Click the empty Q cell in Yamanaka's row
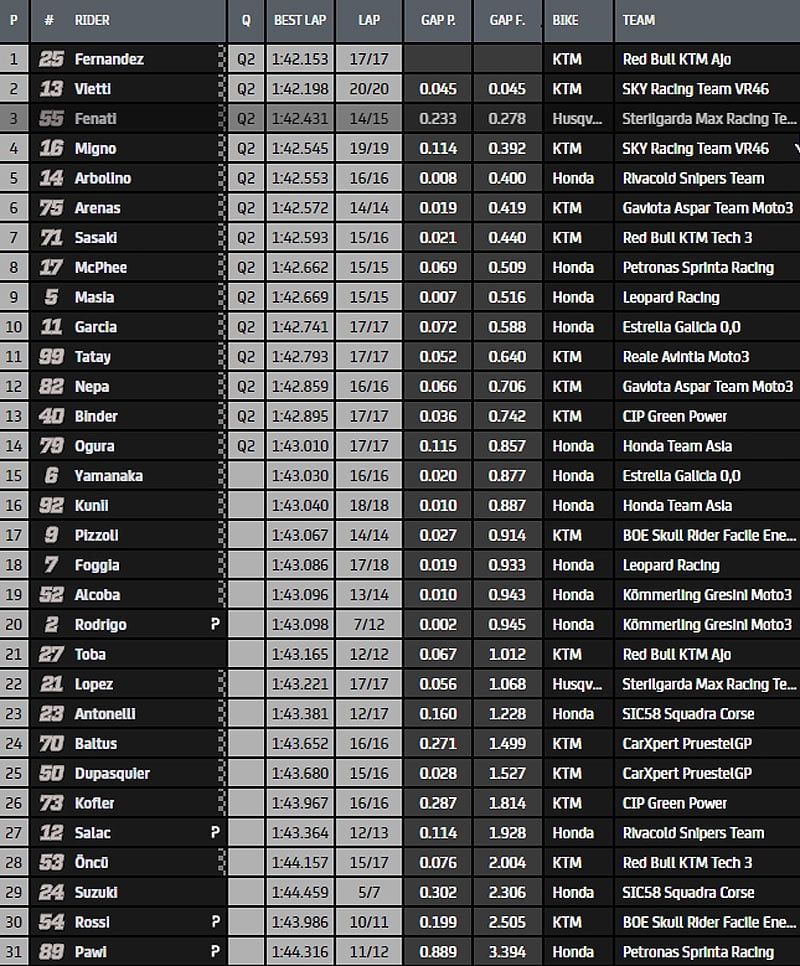800x966 pixels. tap(246, 476)
